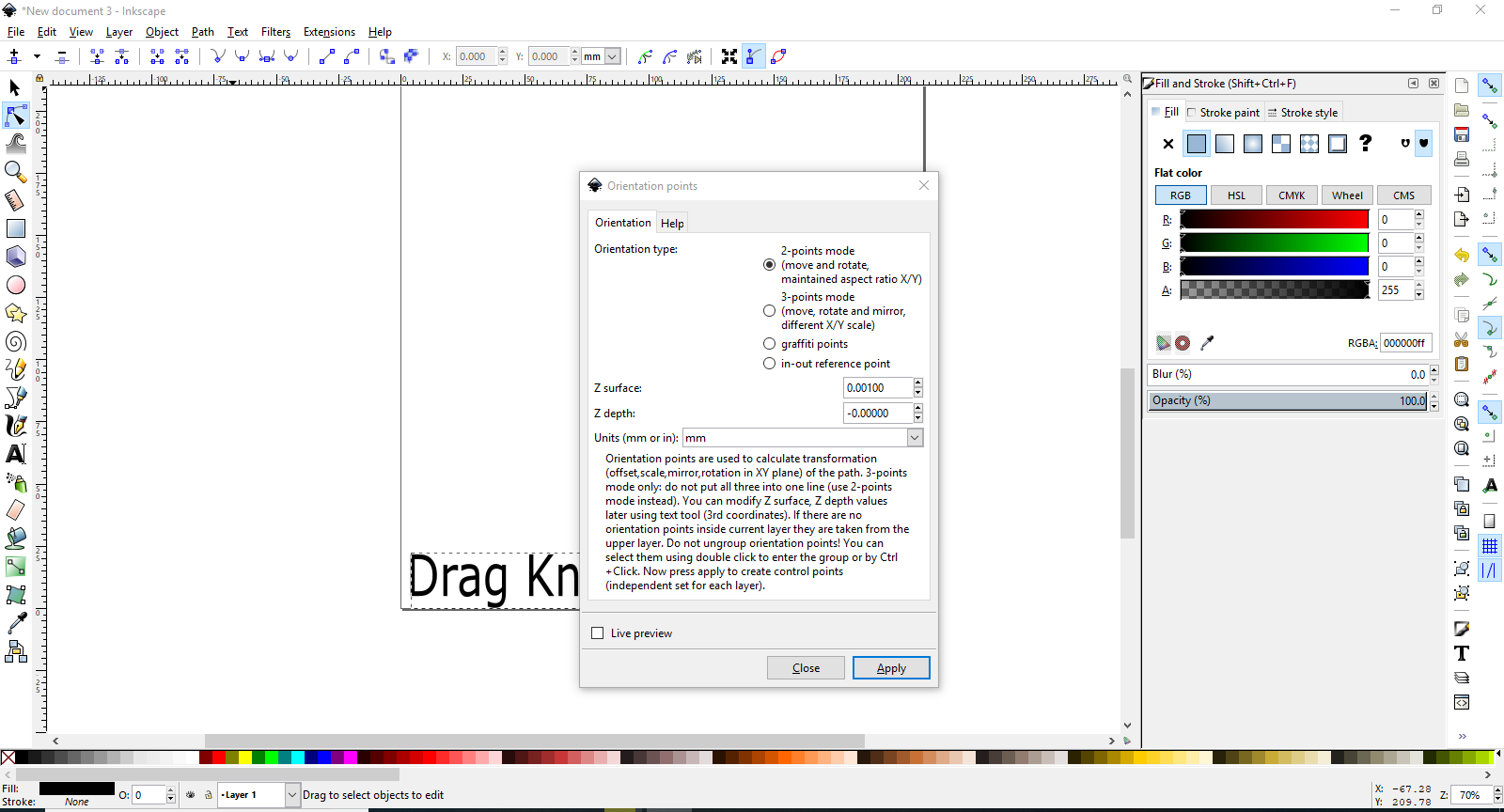Open the Extensions menu
Screen dimensions: 1504x812
pos(329,32)
